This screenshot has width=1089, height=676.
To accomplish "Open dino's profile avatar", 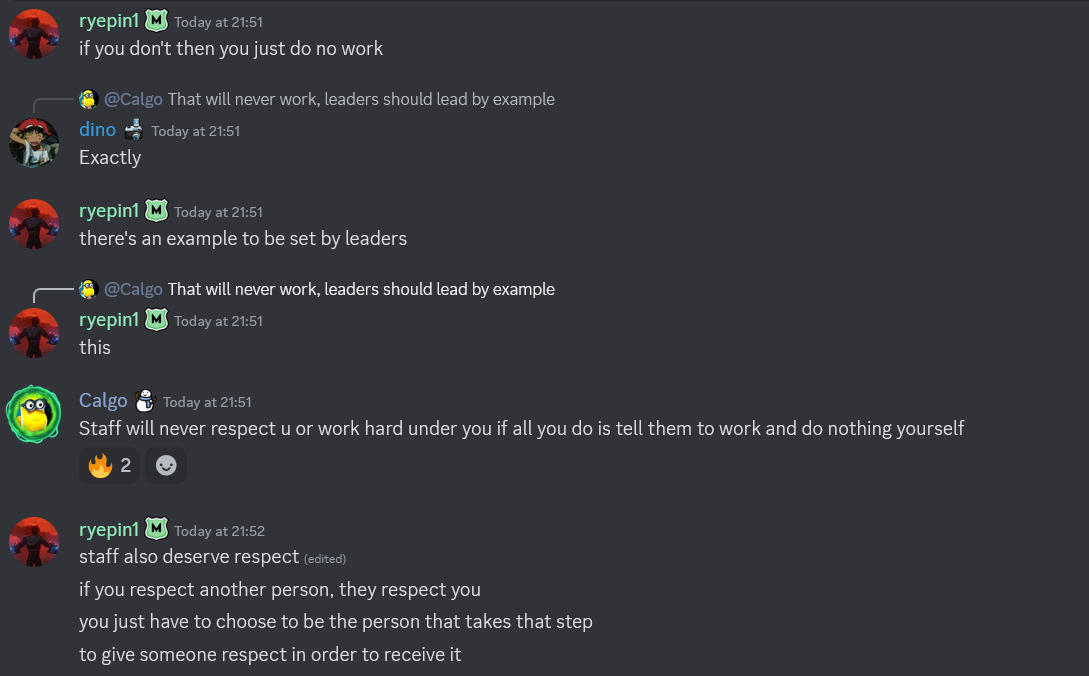I will click(x=34, y=142).
